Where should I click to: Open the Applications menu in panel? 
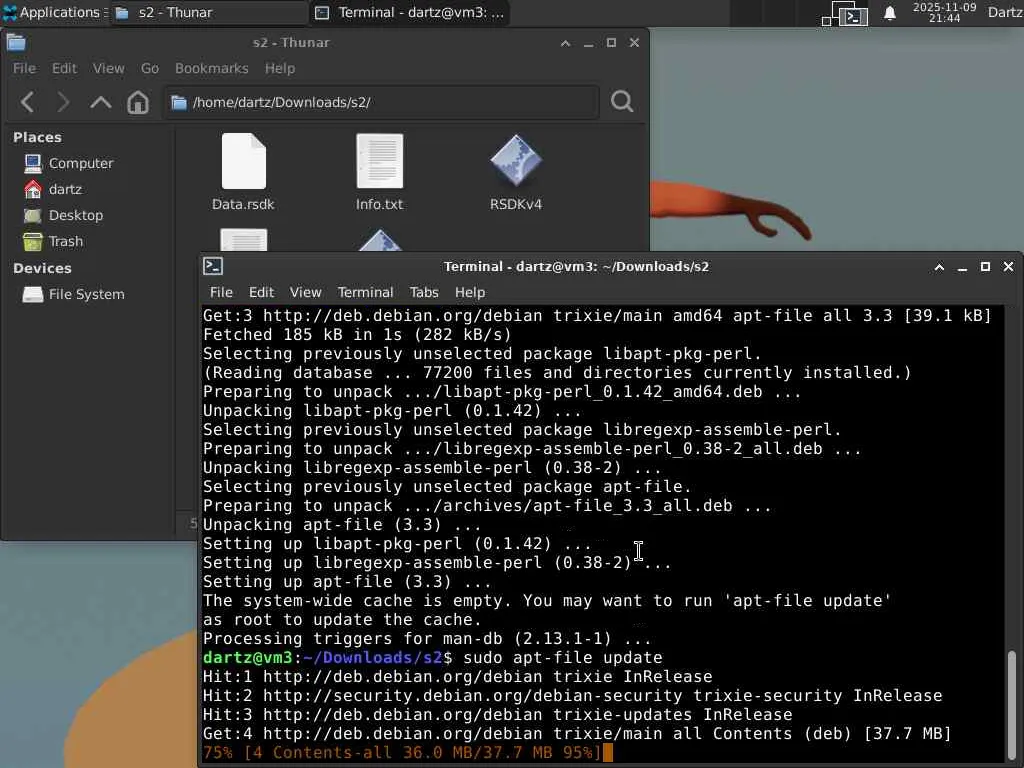click(x=54, y=12)
